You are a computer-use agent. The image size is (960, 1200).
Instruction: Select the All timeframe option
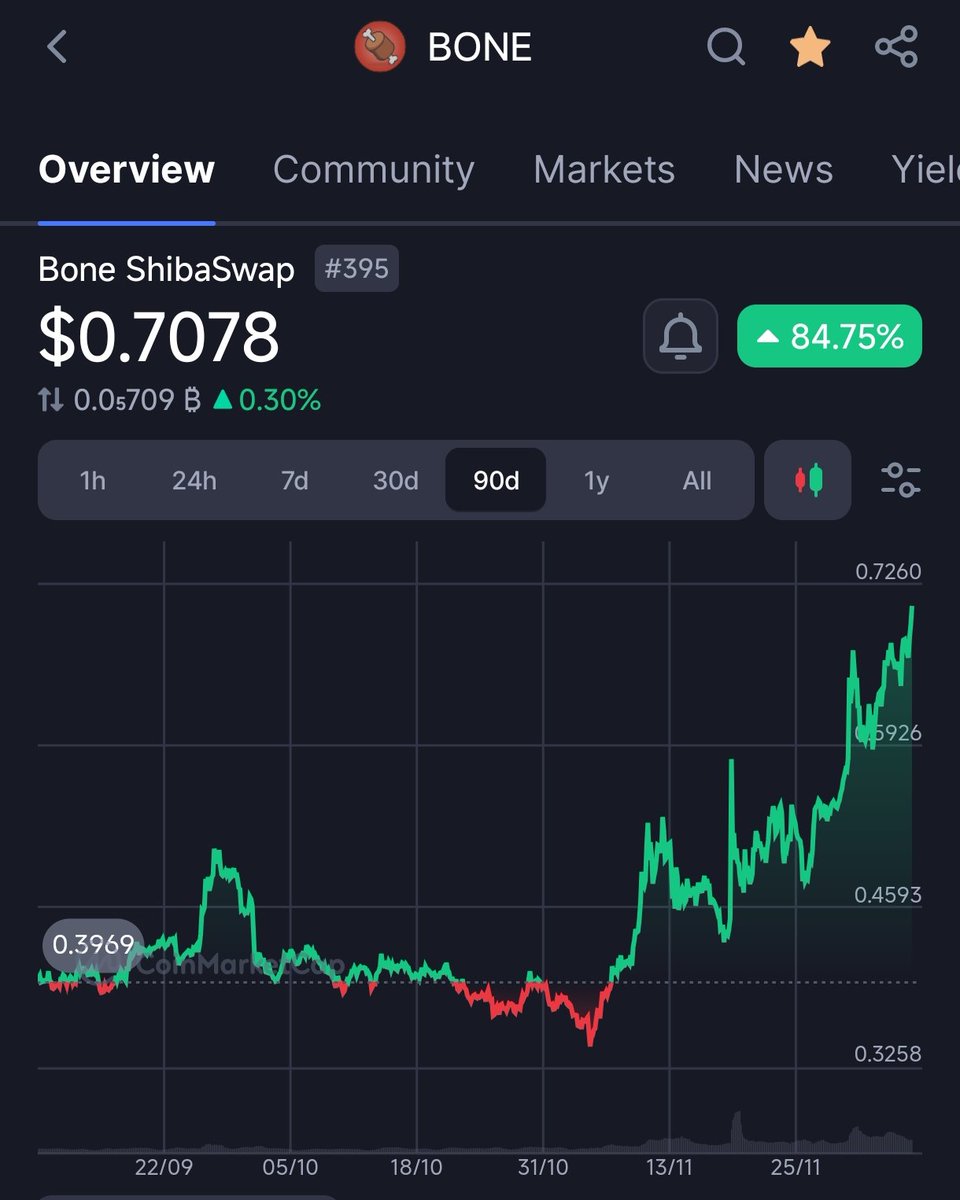click(x=697, y=481)
